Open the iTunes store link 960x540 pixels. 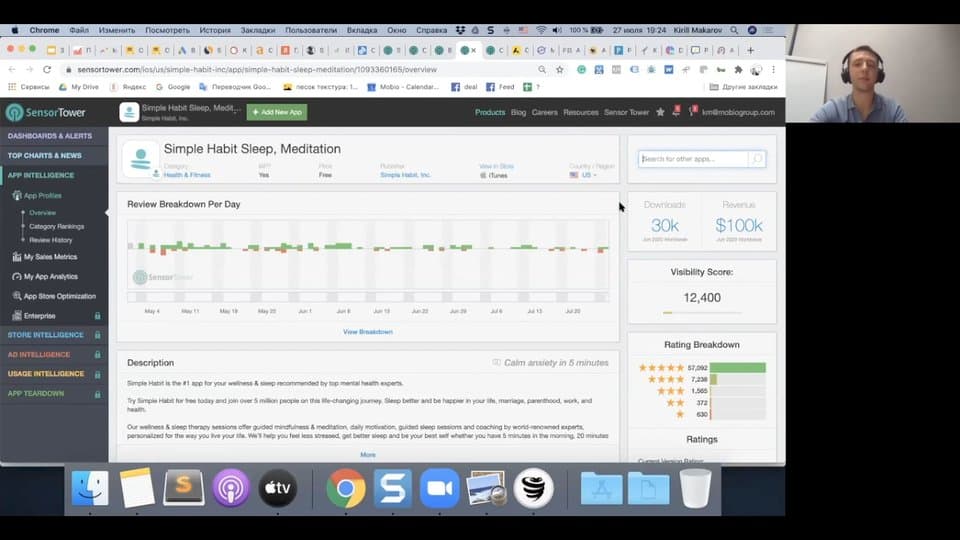pyautogui.click(x=493, y=176)
